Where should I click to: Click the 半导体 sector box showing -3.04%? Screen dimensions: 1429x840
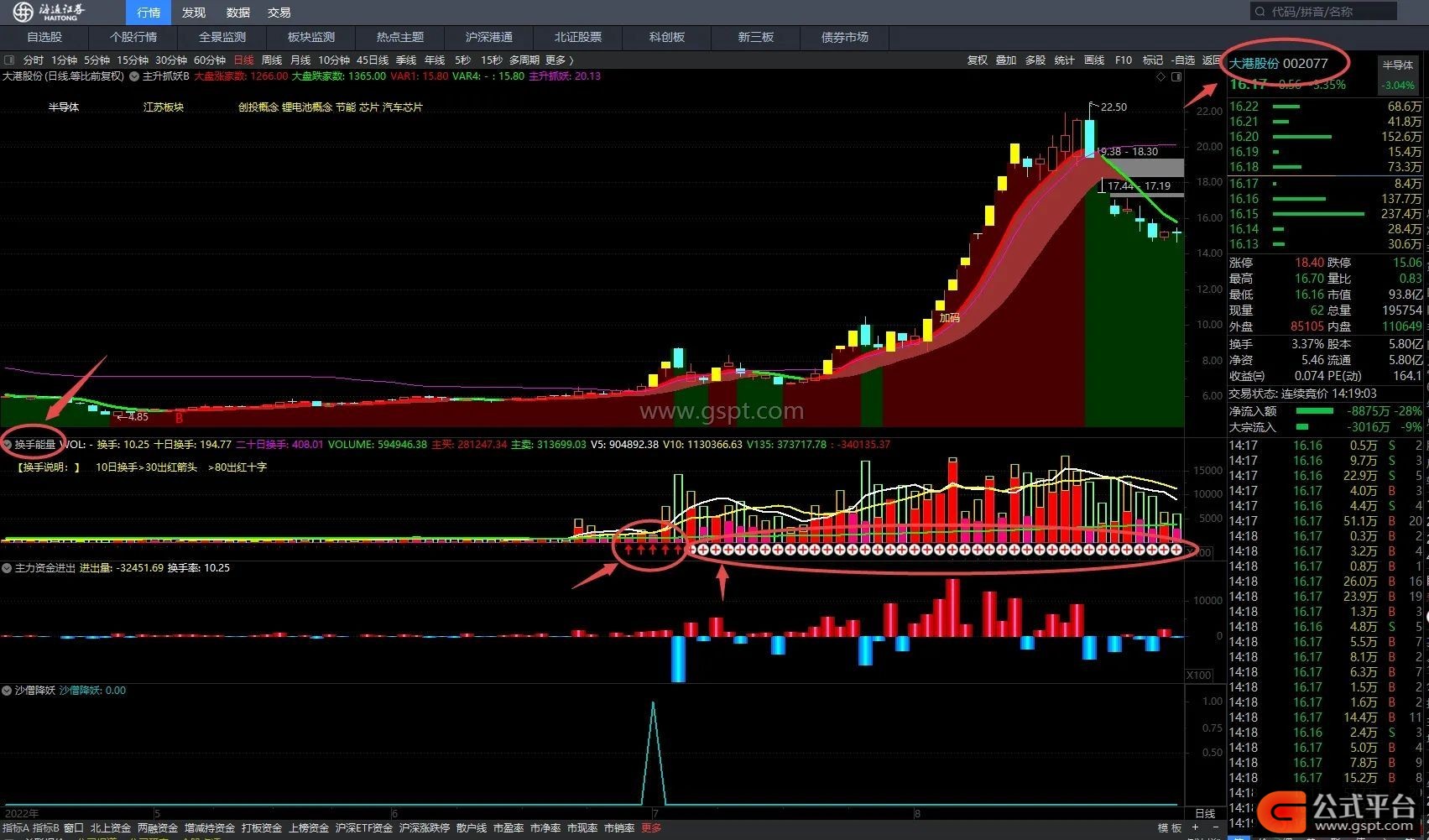[x=1398, y=75]
